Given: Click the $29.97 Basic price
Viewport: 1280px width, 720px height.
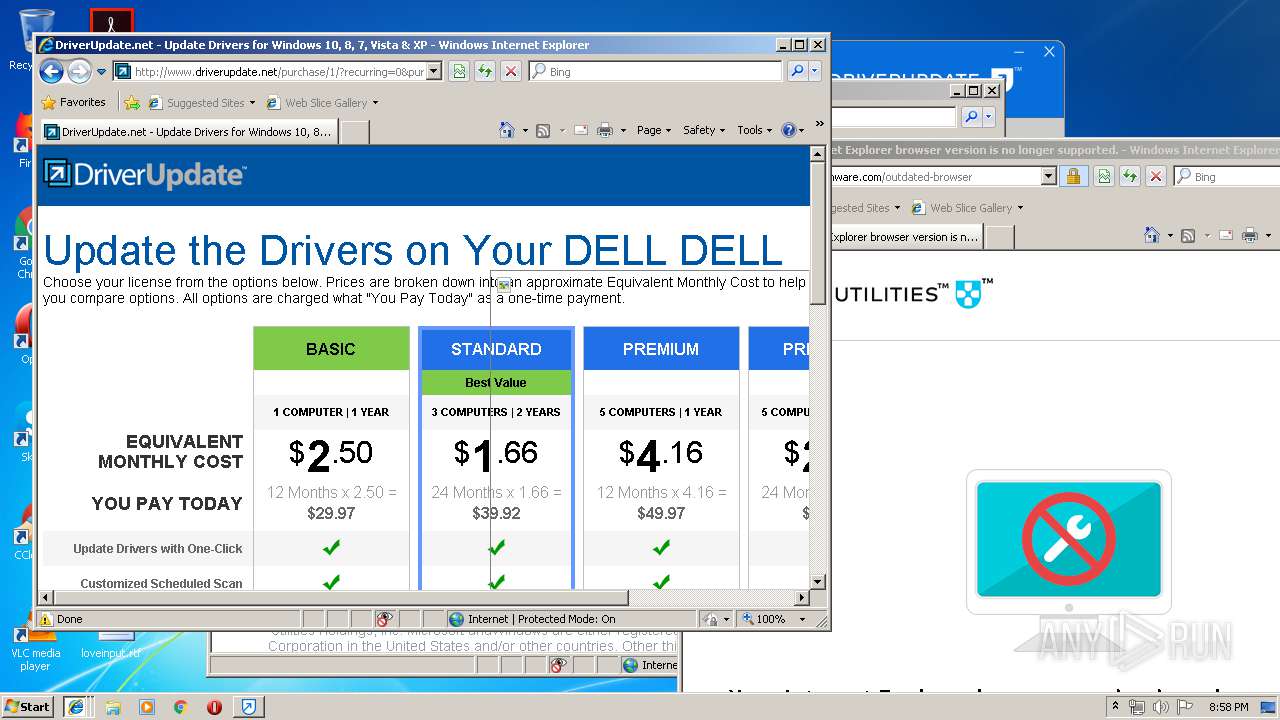Looking at the screenshot, I should coord(331,513).
